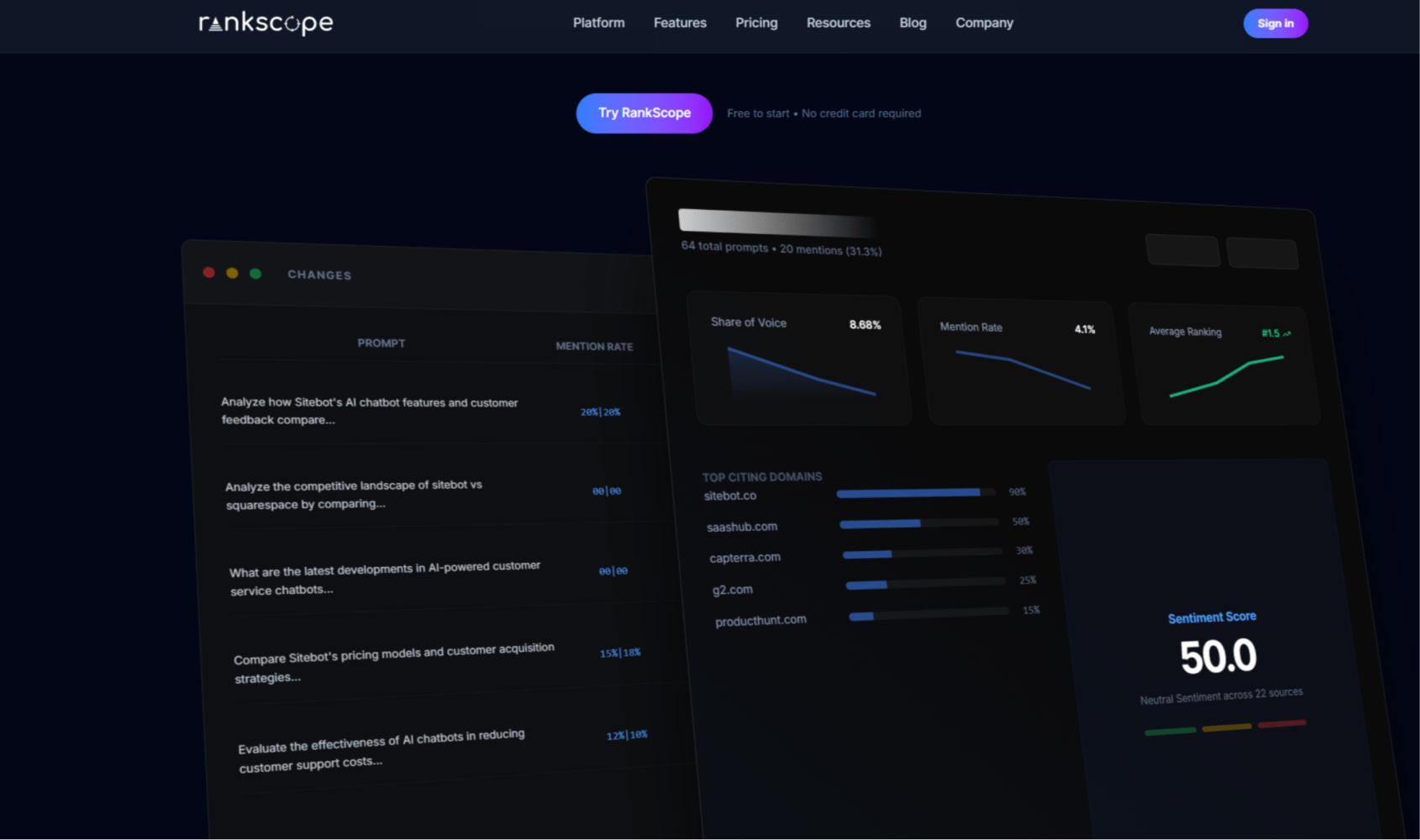Visit the Blog link
Viewport: 1420px width, 840px height.
pyautogui.click(x=912, y=23)
